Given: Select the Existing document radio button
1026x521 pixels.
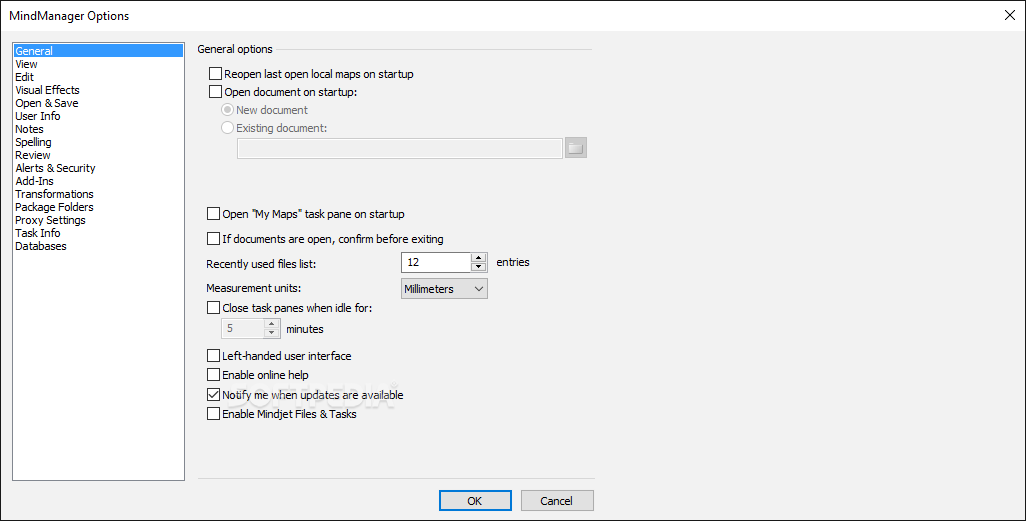Looking at the screenshot, I should tap(227, 128).
